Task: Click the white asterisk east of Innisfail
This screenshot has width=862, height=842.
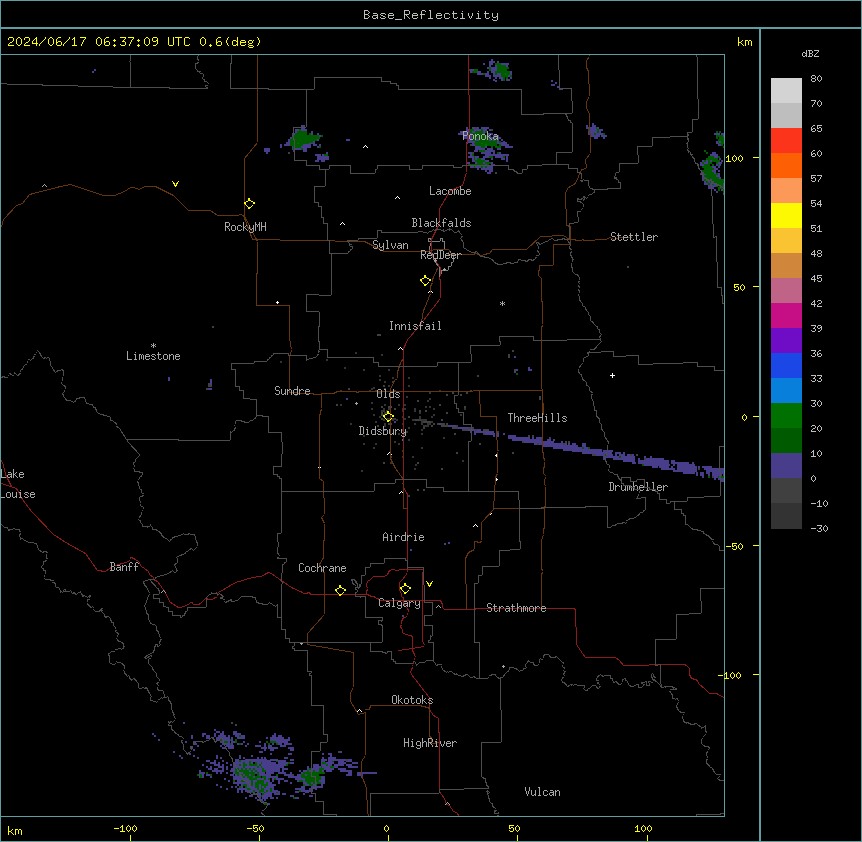Action: coord(502,303)
